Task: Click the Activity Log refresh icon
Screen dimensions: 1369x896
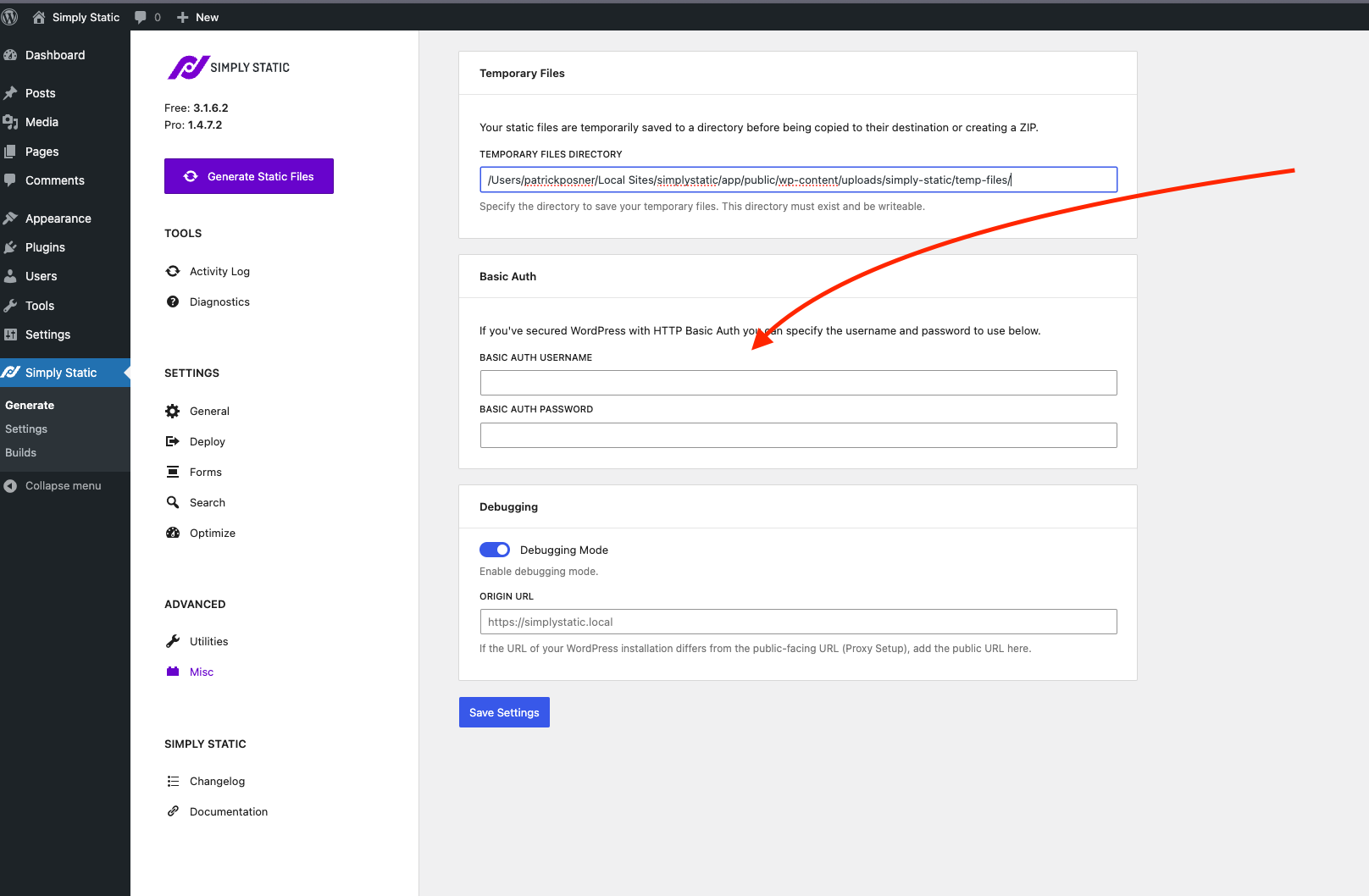Action: [173, 271]
